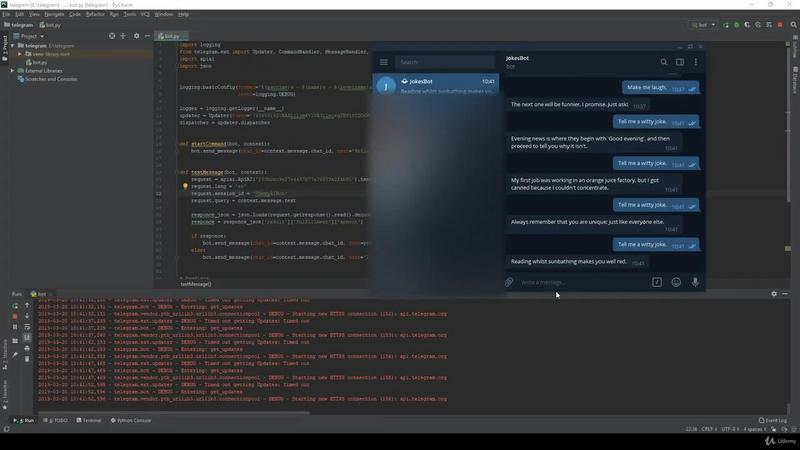Click the Profile icon in main toolbar
800x450 pixels.
pos(758,25)
